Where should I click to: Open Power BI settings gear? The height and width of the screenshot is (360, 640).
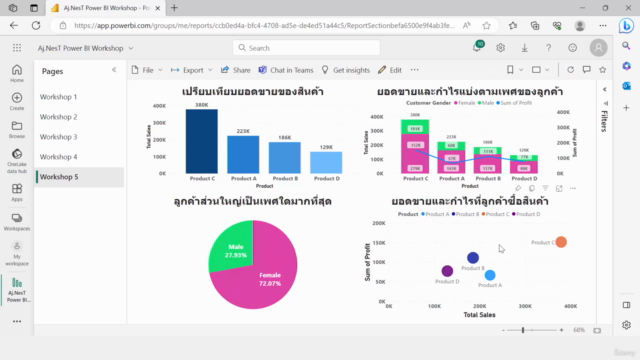click(500, 48)
